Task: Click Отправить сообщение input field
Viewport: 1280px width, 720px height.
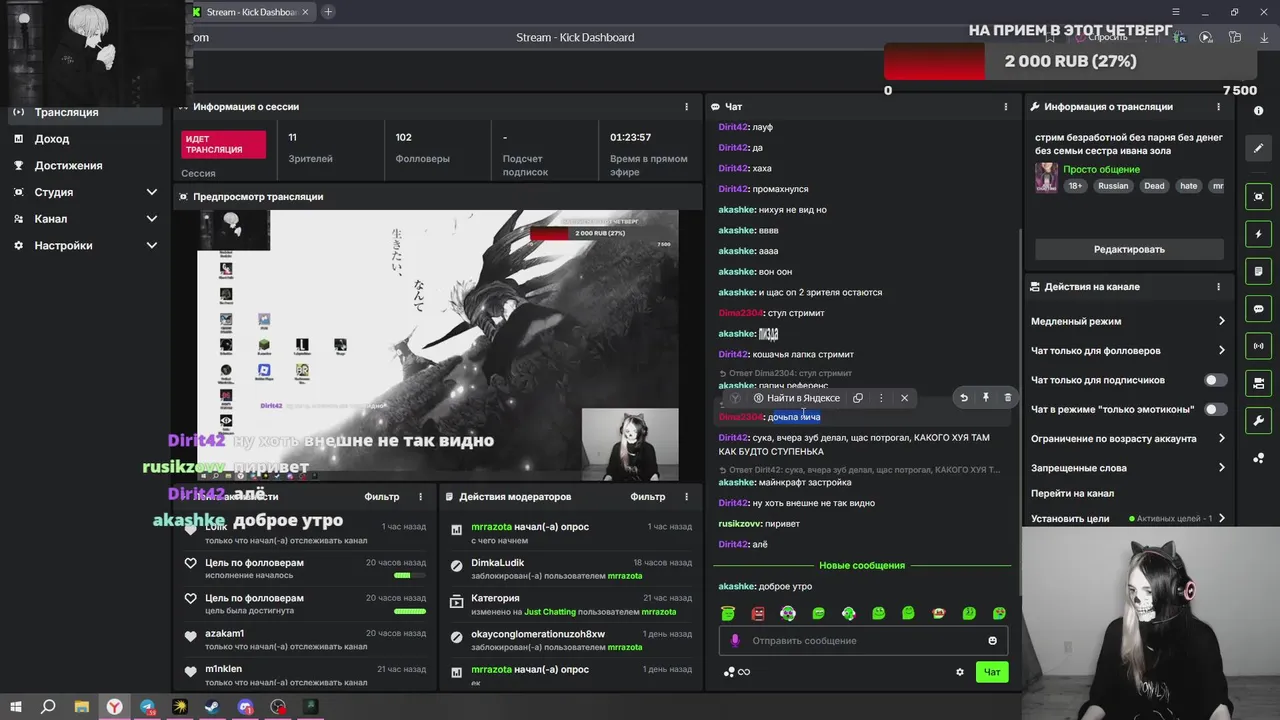Action: click(x=864, y=641)
